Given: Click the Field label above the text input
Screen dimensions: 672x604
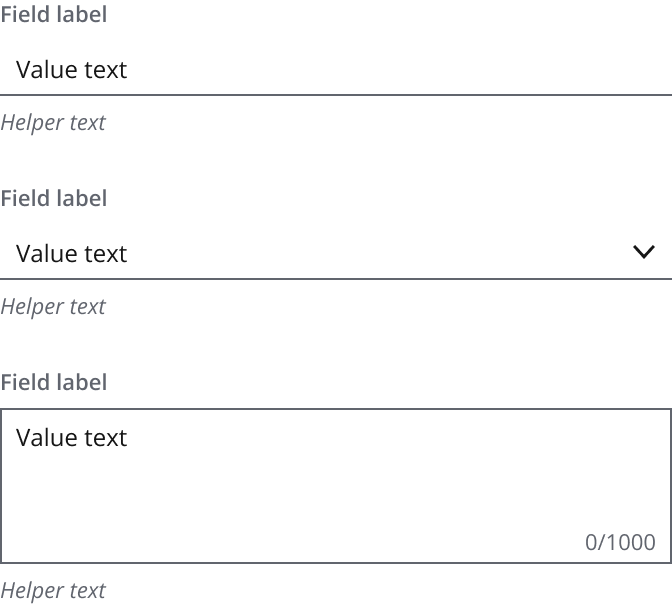Looking at the screenshot, I should pyautogui.click(x=54, y=15).
